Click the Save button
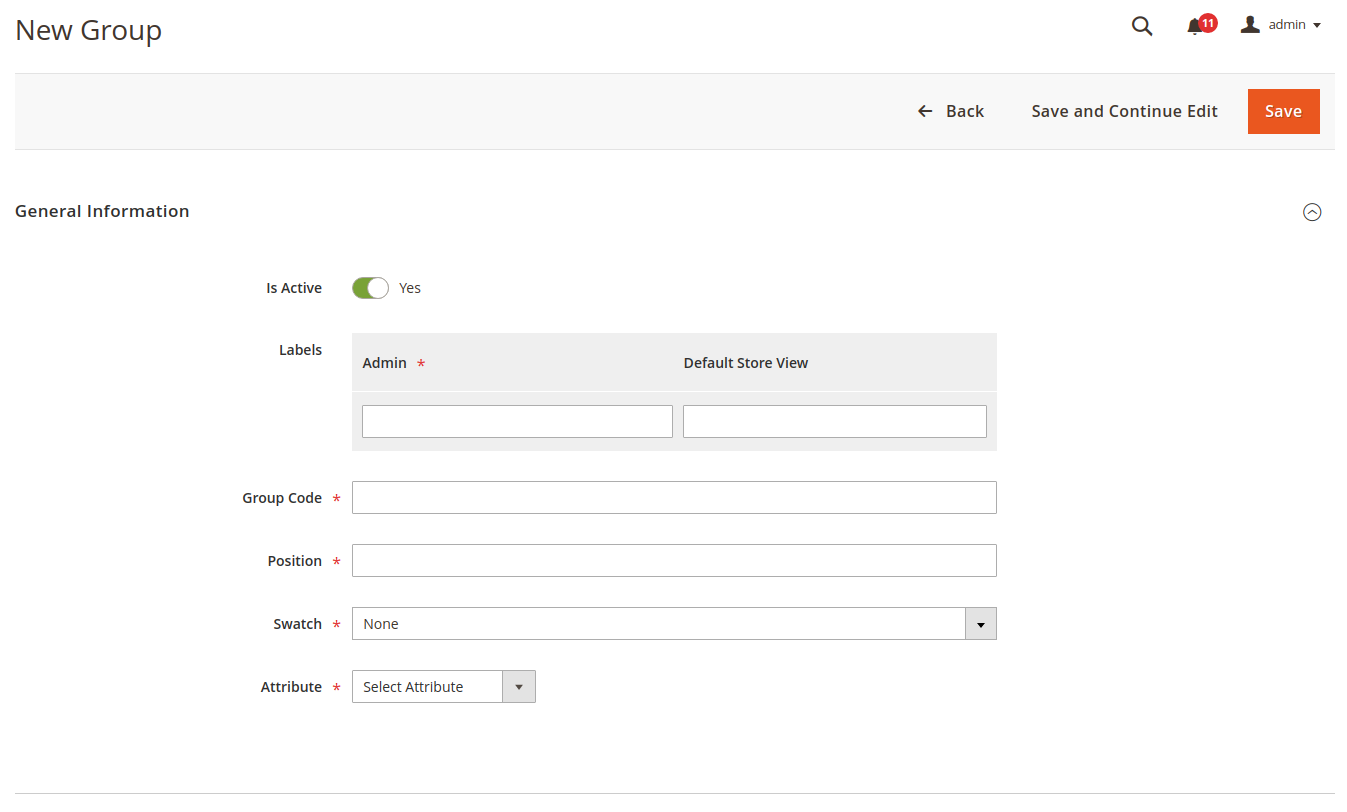 [x=1283, y=111]
